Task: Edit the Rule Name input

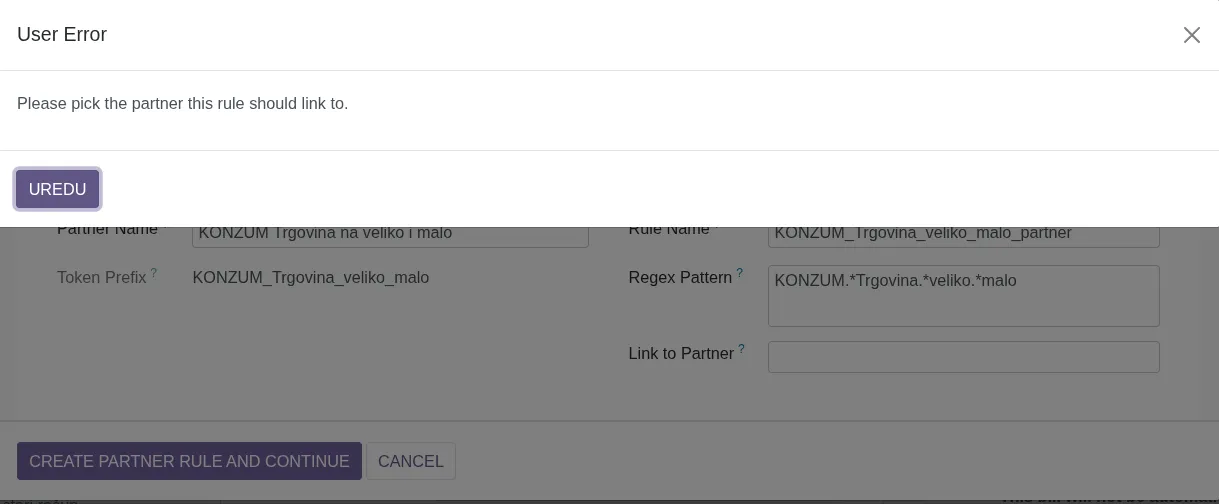Action: point(963,237)
